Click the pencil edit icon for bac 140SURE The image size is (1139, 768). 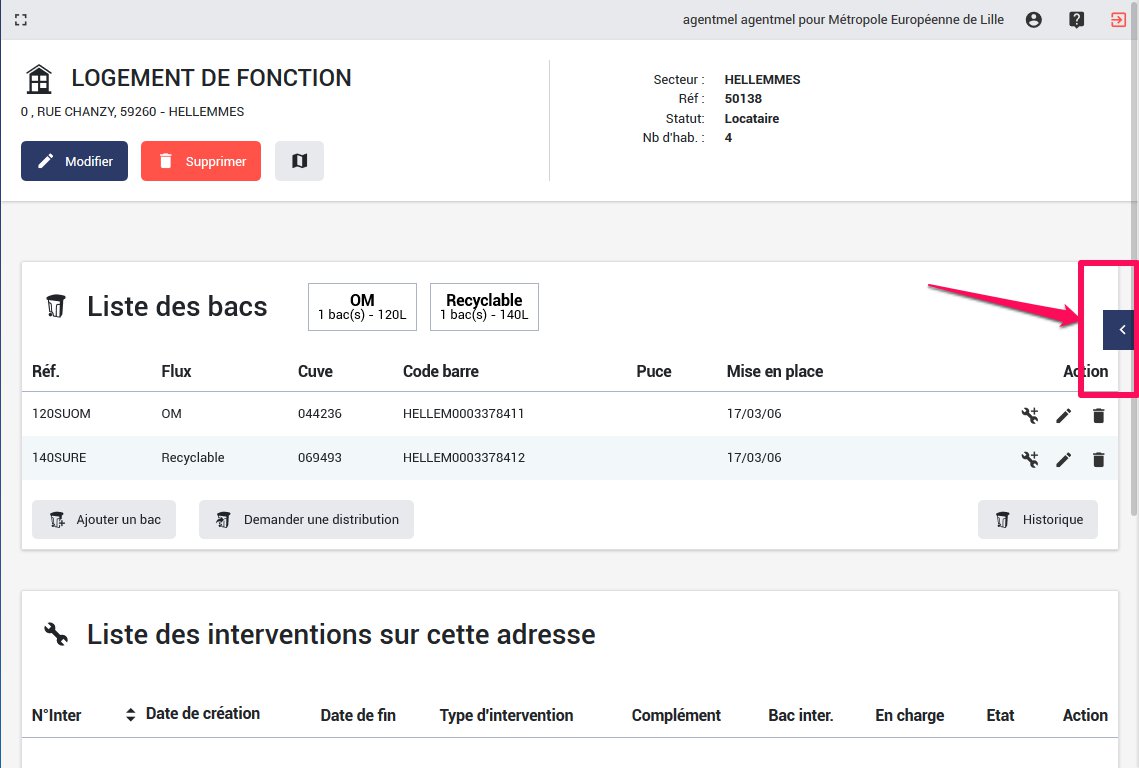tap(1063, 459)
